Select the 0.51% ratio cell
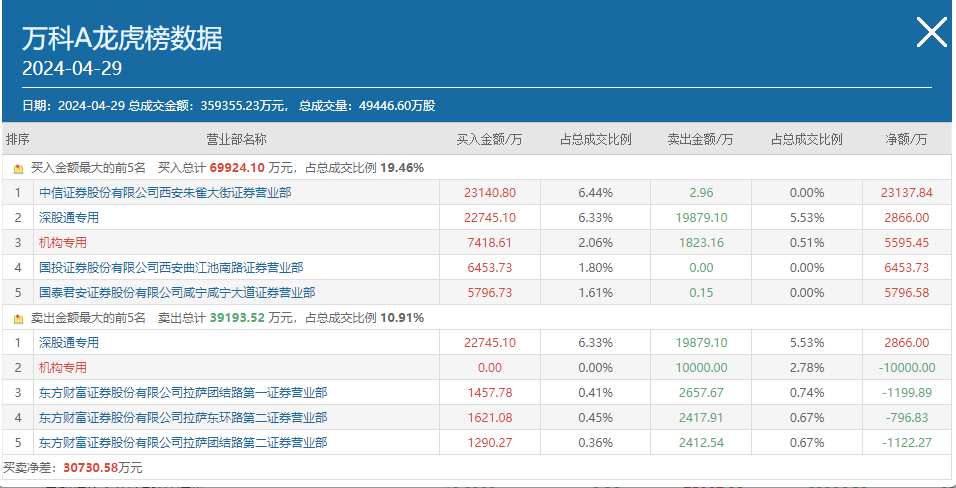This screenshot has width=956, height=488. [807, 243]
